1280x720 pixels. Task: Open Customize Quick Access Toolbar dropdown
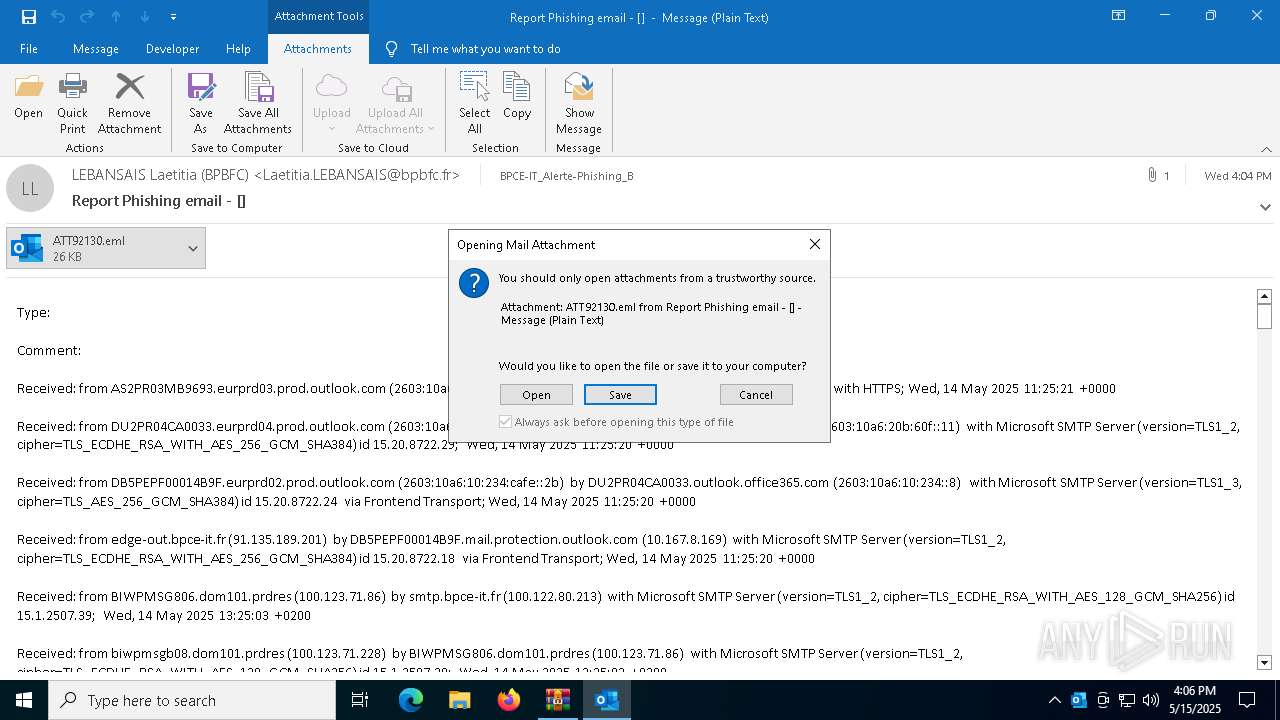(173, 17)
